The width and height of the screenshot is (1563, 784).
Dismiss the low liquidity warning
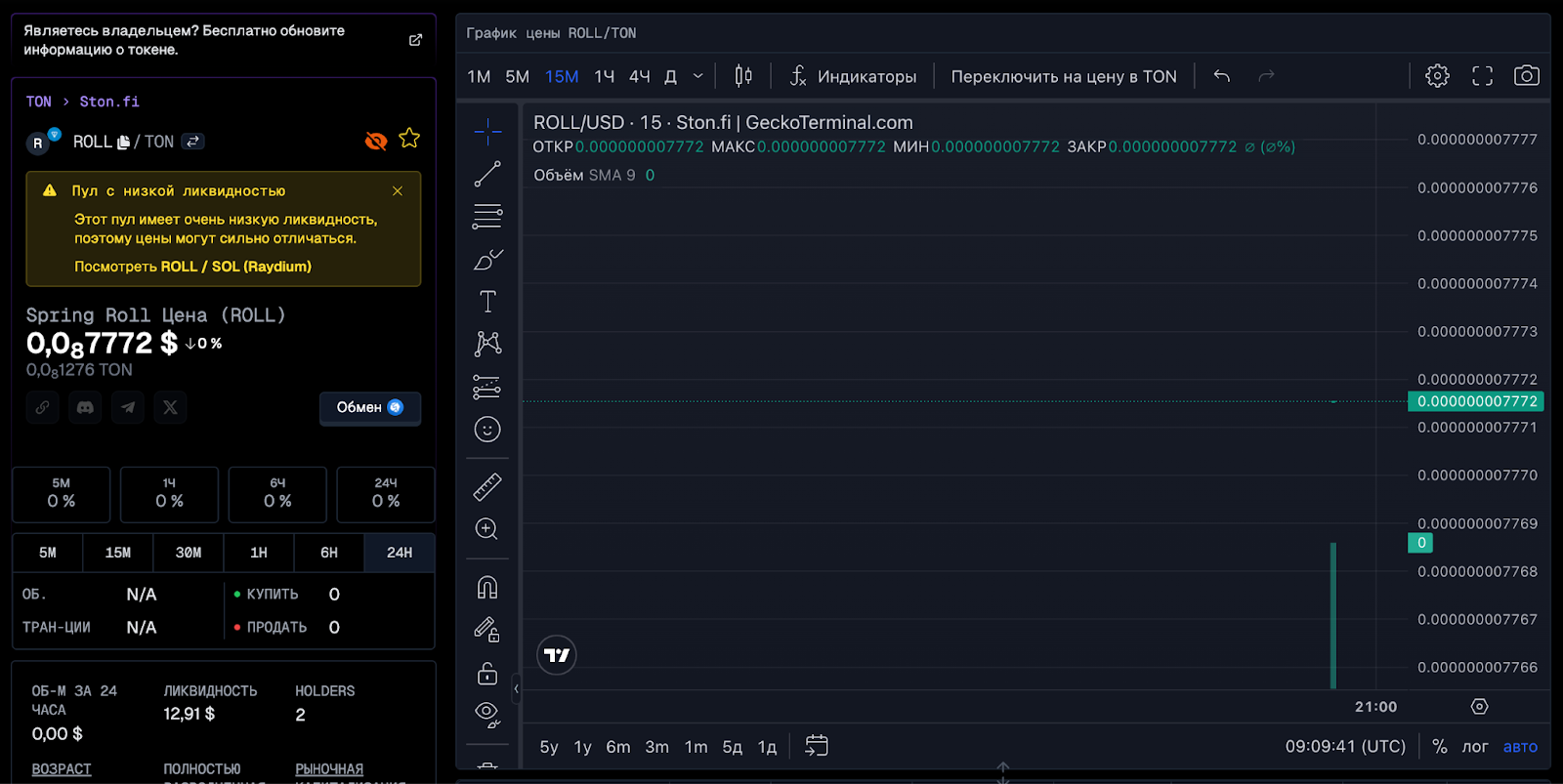click(398, 191)
